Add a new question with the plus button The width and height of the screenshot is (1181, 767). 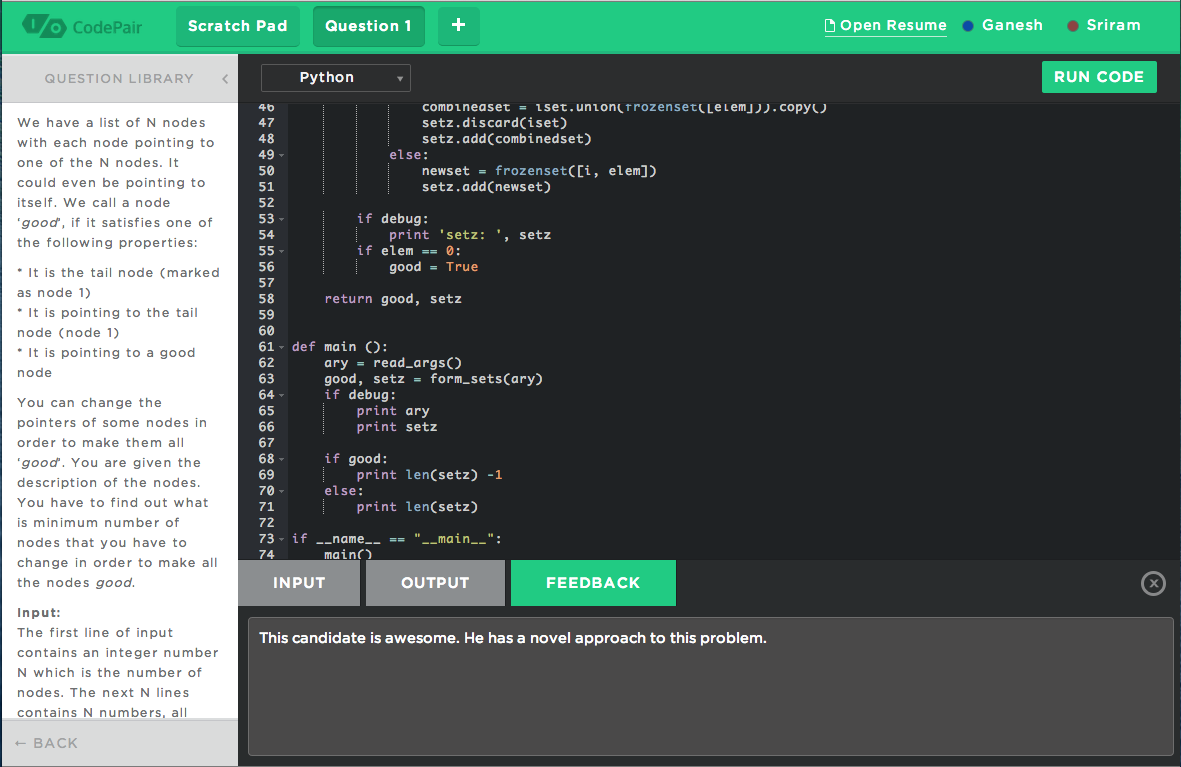458,26
